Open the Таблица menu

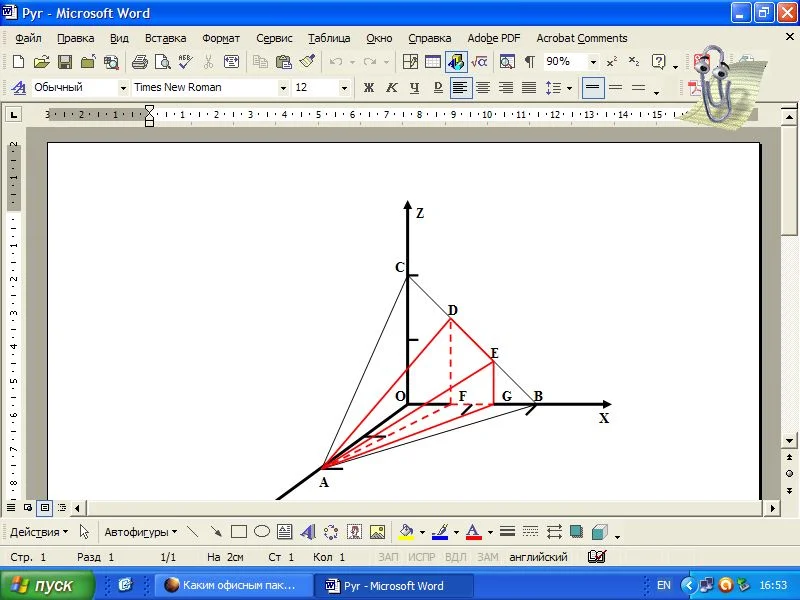pyautogui.click(x=329, y=38)
